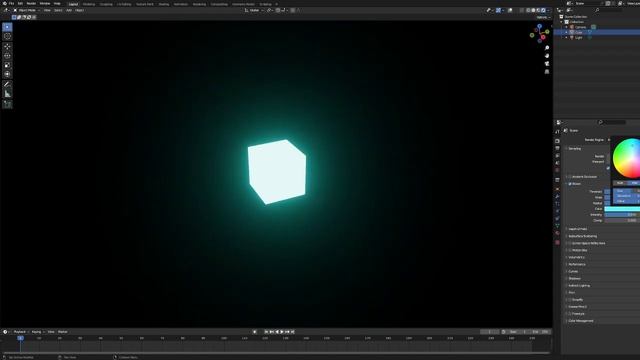Viewport: 640px width, 360px height.
Task: Switch to the Animation workspace tab
Action: [x=181, y=4]
